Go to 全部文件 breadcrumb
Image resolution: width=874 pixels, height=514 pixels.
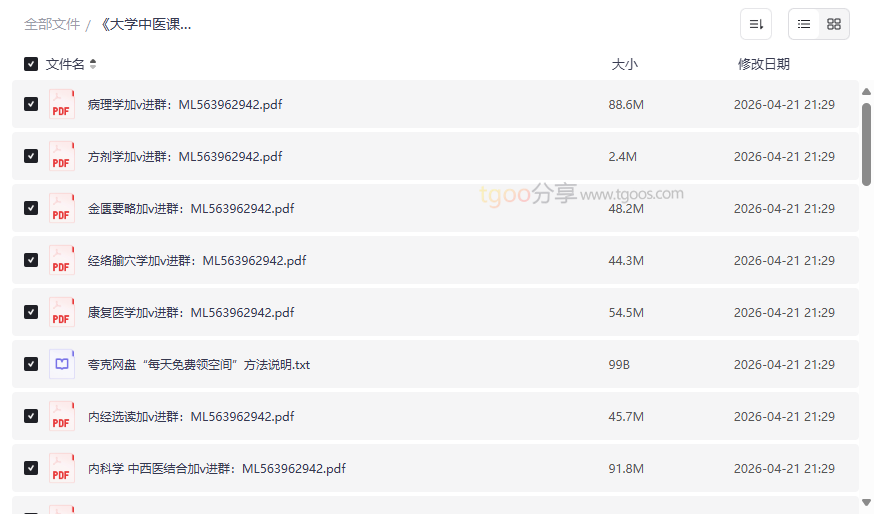click(x=52, y=24)
